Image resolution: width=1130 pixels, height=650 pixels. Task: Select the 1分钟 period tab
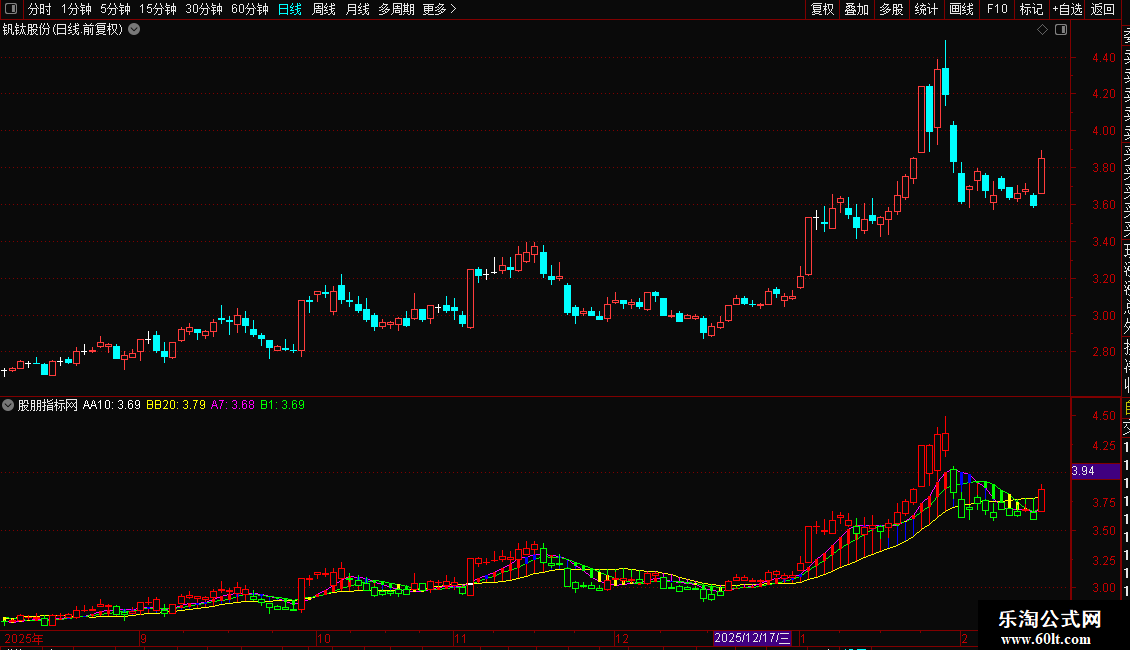76,9
